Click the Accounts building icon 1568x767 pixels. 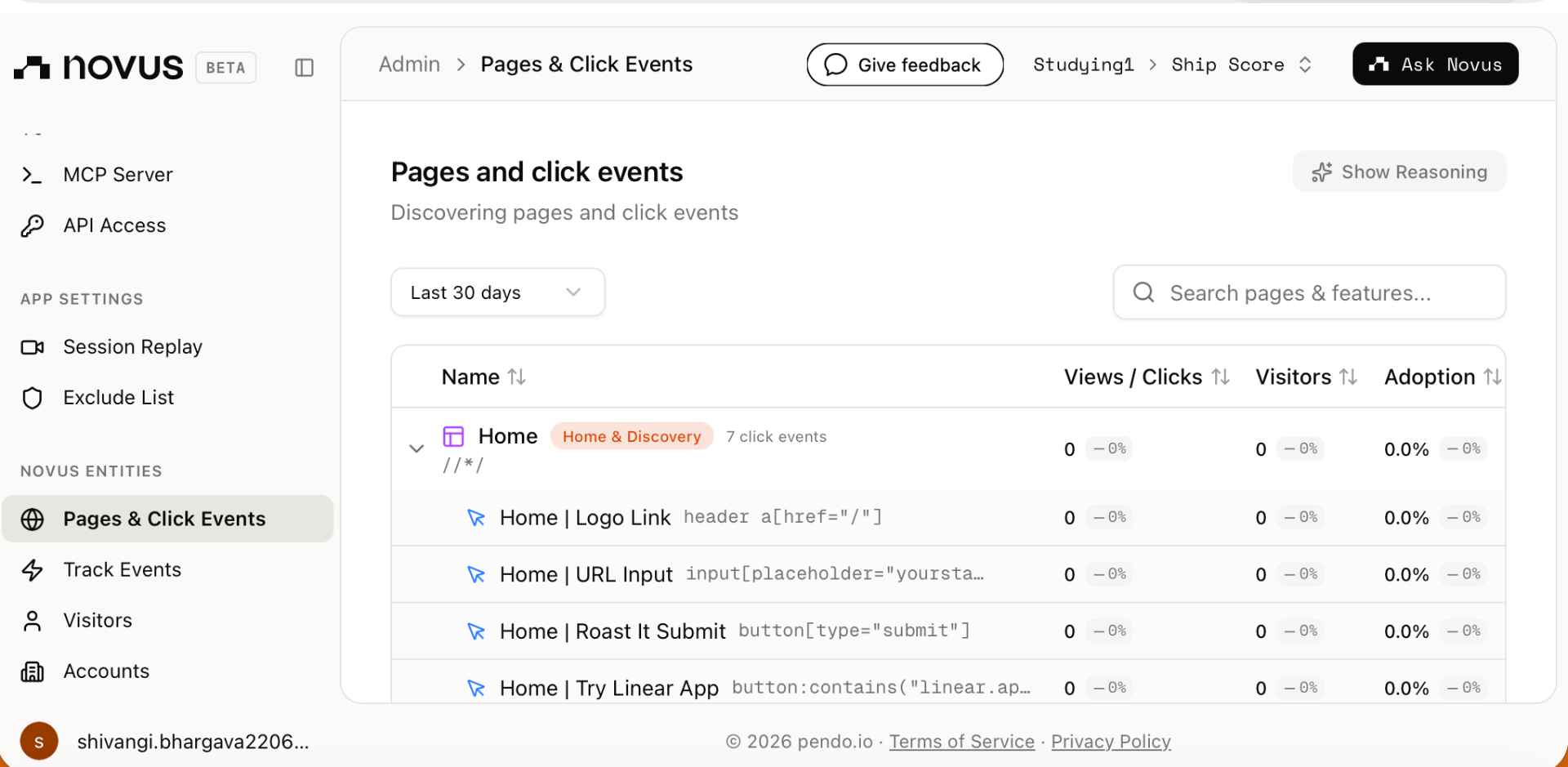(x=32, y=671)
